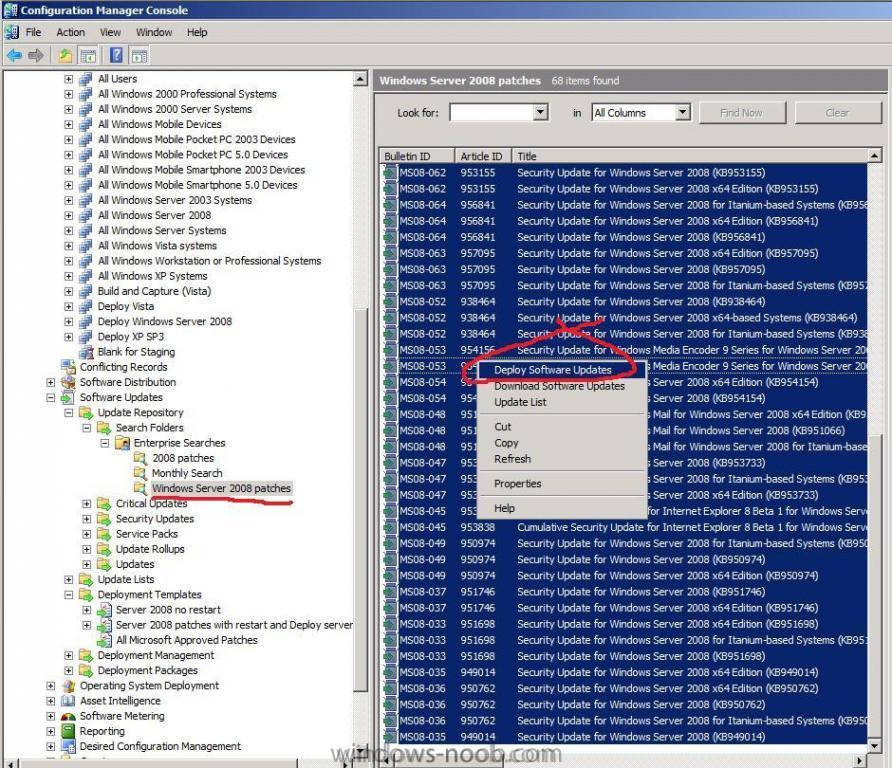Click the Monthly Search folder icon
The image size is (892, 768).
point(140,473)
